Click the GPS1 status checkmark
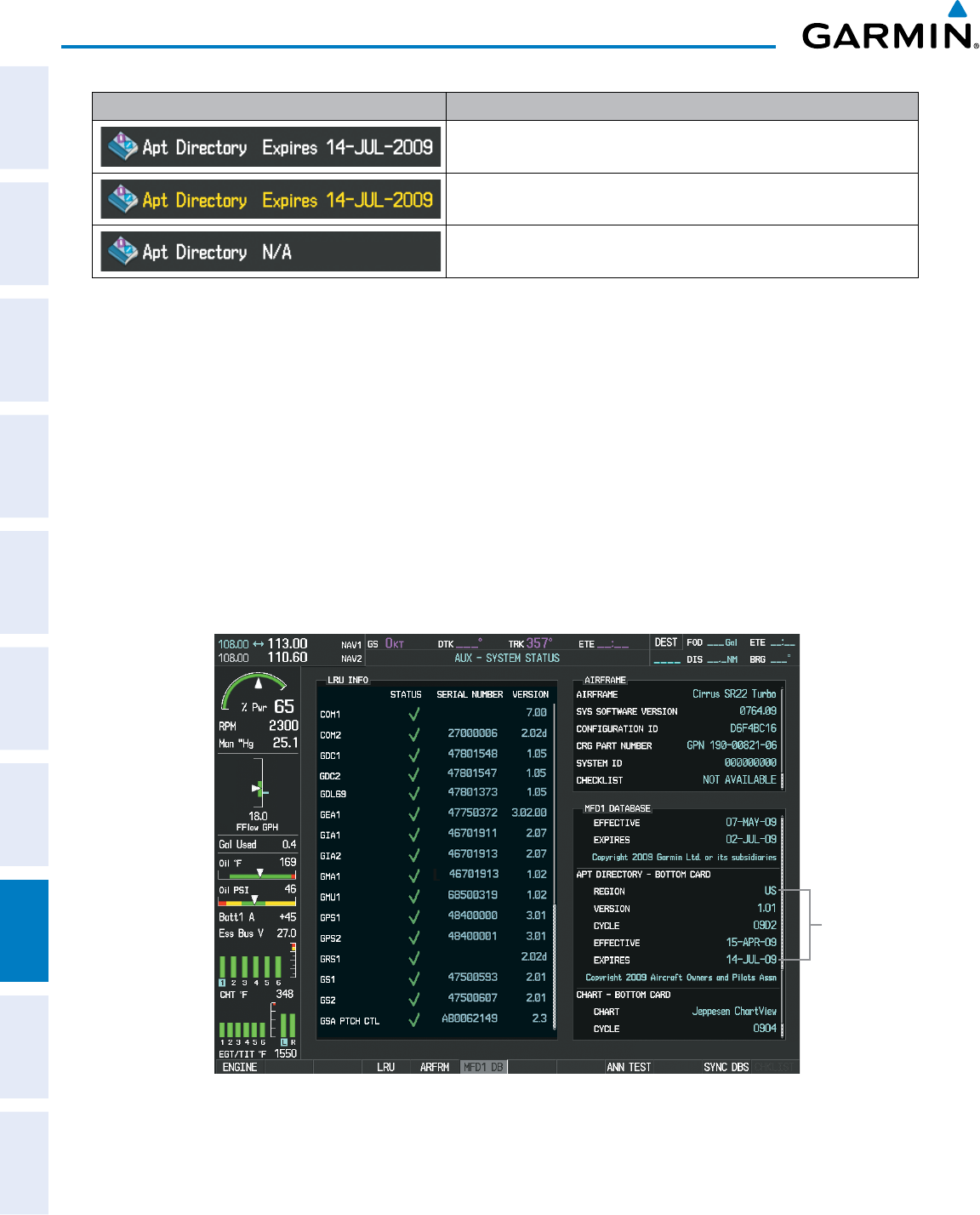980x1215 pixels. coord(413,917)
